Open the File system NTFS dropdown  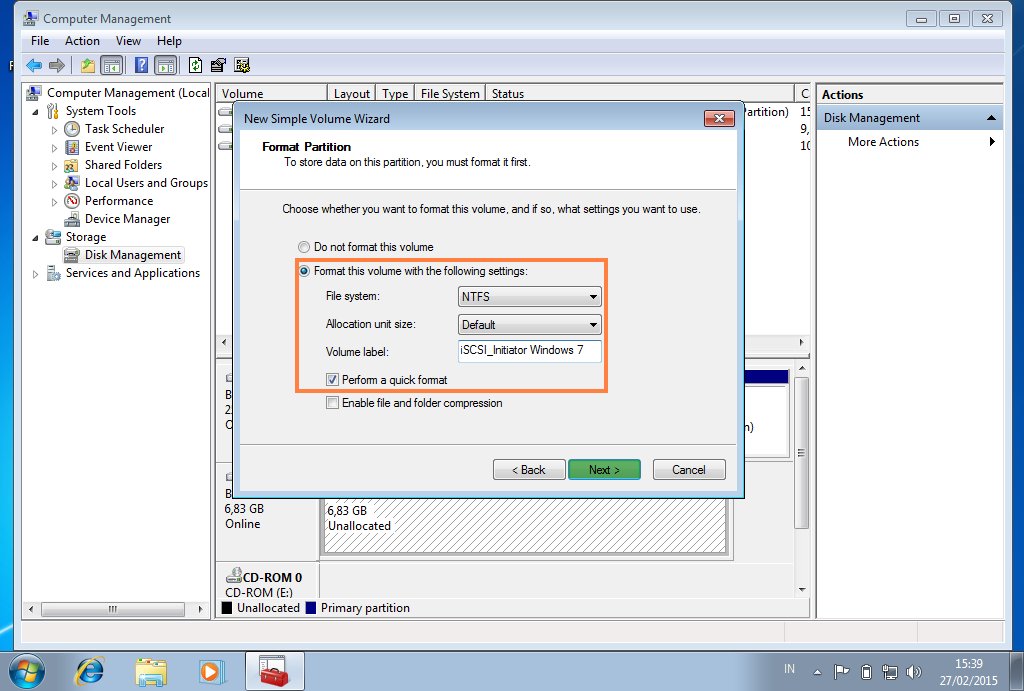tap(530, 297)
